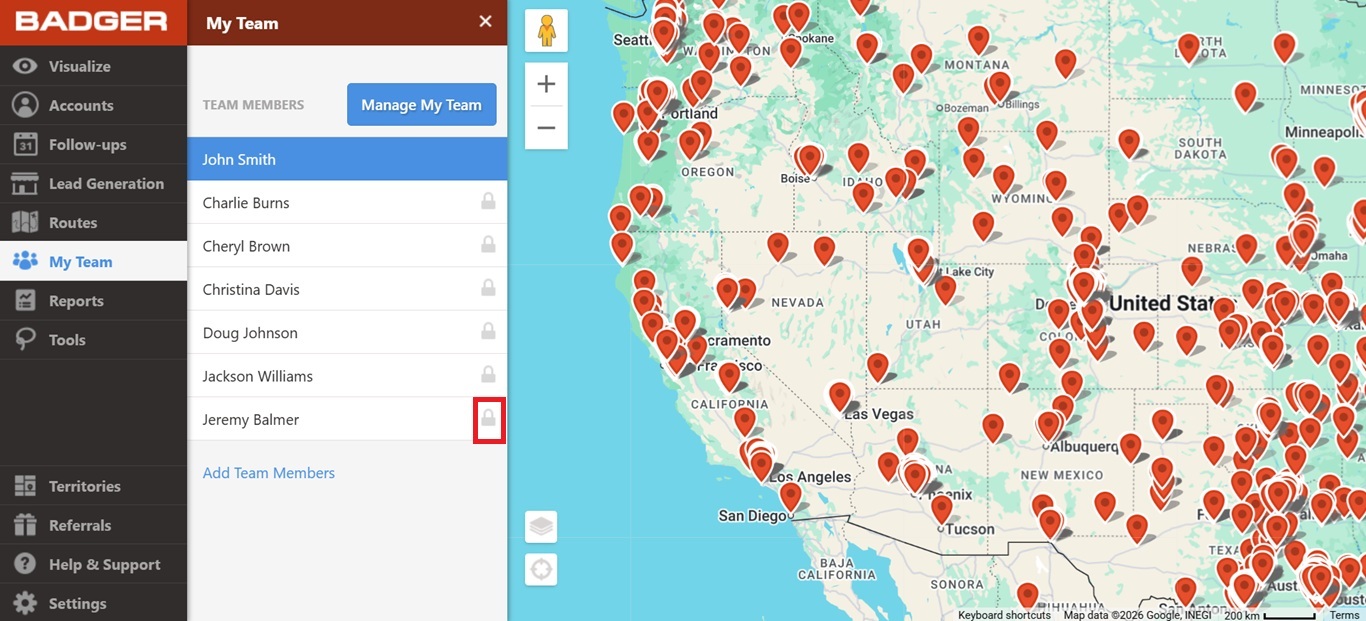
Task: Open Follow-ups calendar icon
Action: click(25, 144)
